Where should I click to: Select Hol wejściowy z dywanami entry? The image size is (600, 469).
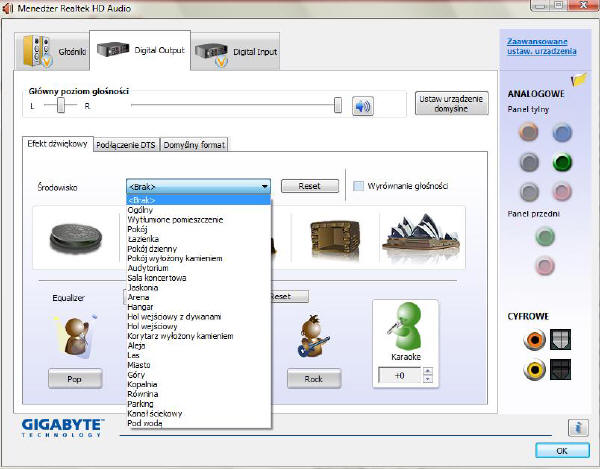click(198, 316)
